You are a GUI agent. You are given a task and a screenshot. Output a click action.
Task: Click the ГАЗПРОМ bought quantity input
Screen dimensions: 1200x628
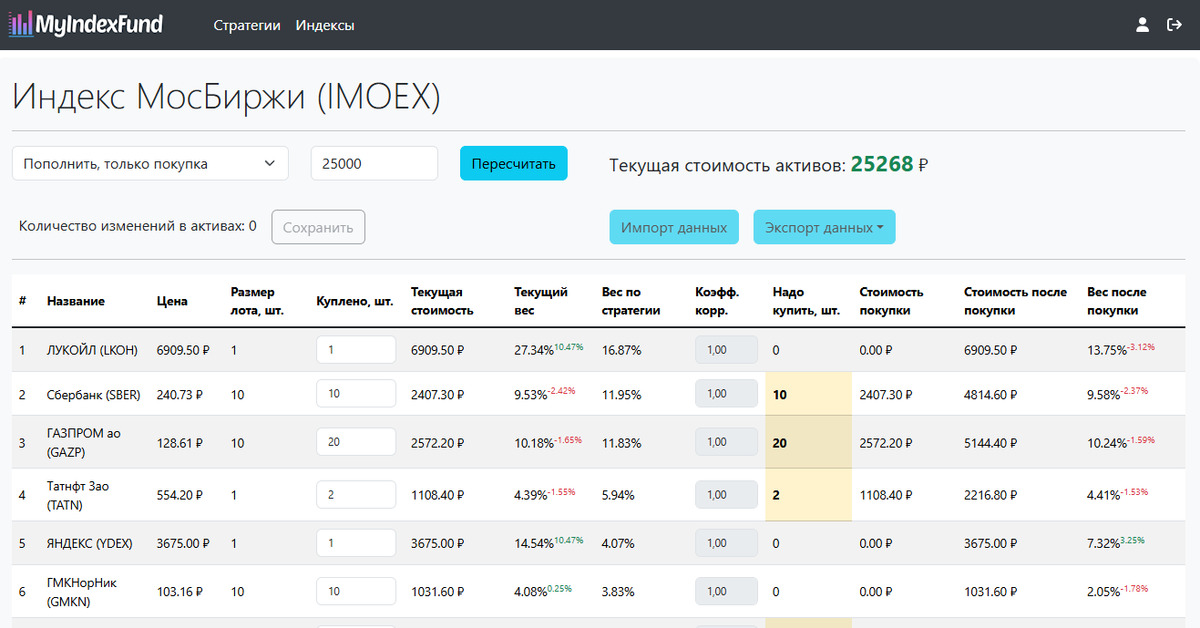(x=356, y=442)
